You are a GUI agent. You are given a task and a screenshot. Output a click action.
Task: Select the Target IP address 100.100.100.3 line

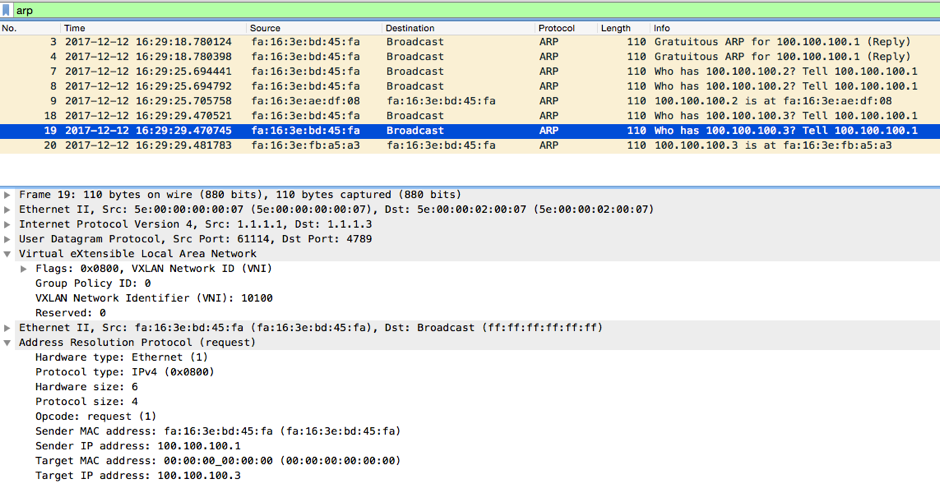pos(137,476)
